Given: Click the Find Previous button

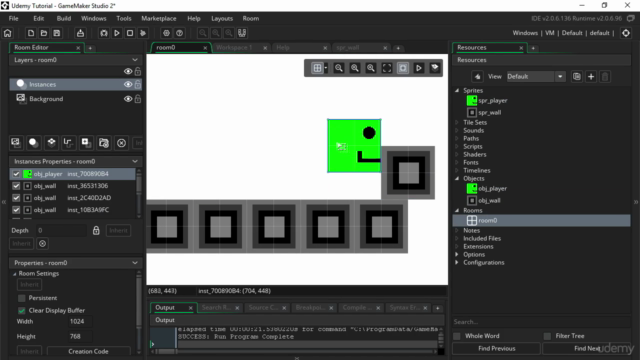Looking at the screenshot, I should click(496, 349).
